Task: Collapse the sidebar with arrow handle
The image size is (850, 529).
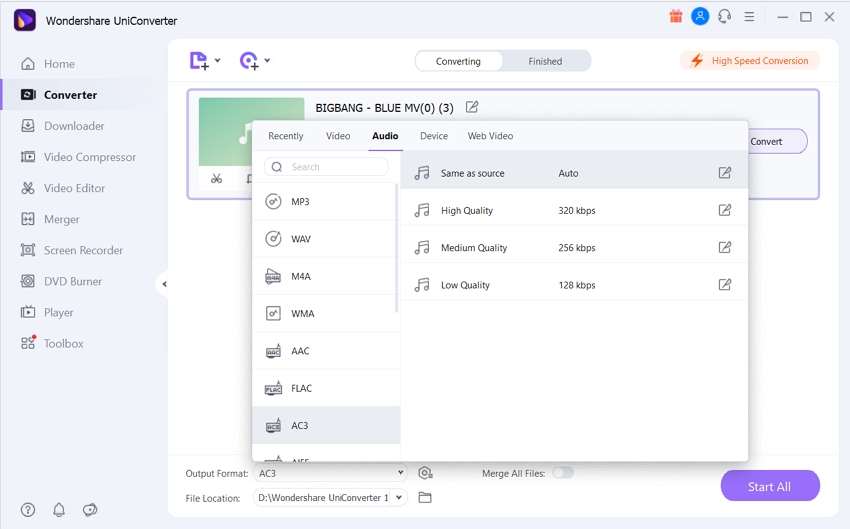Action: (x=164, y=283)
